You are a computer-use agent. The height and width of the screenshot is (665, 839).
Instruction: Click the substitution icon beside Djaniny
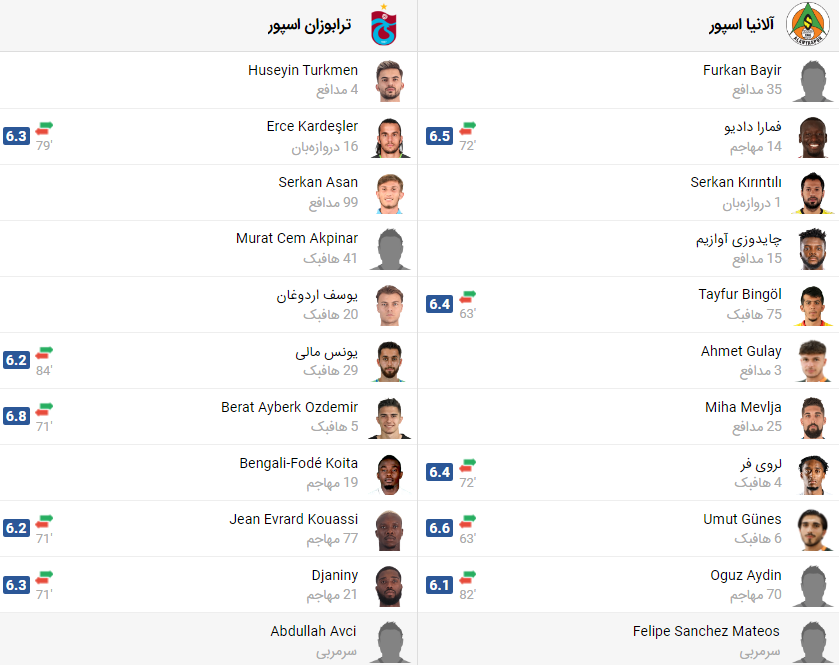pyautogui.click(x=42, y=577)
